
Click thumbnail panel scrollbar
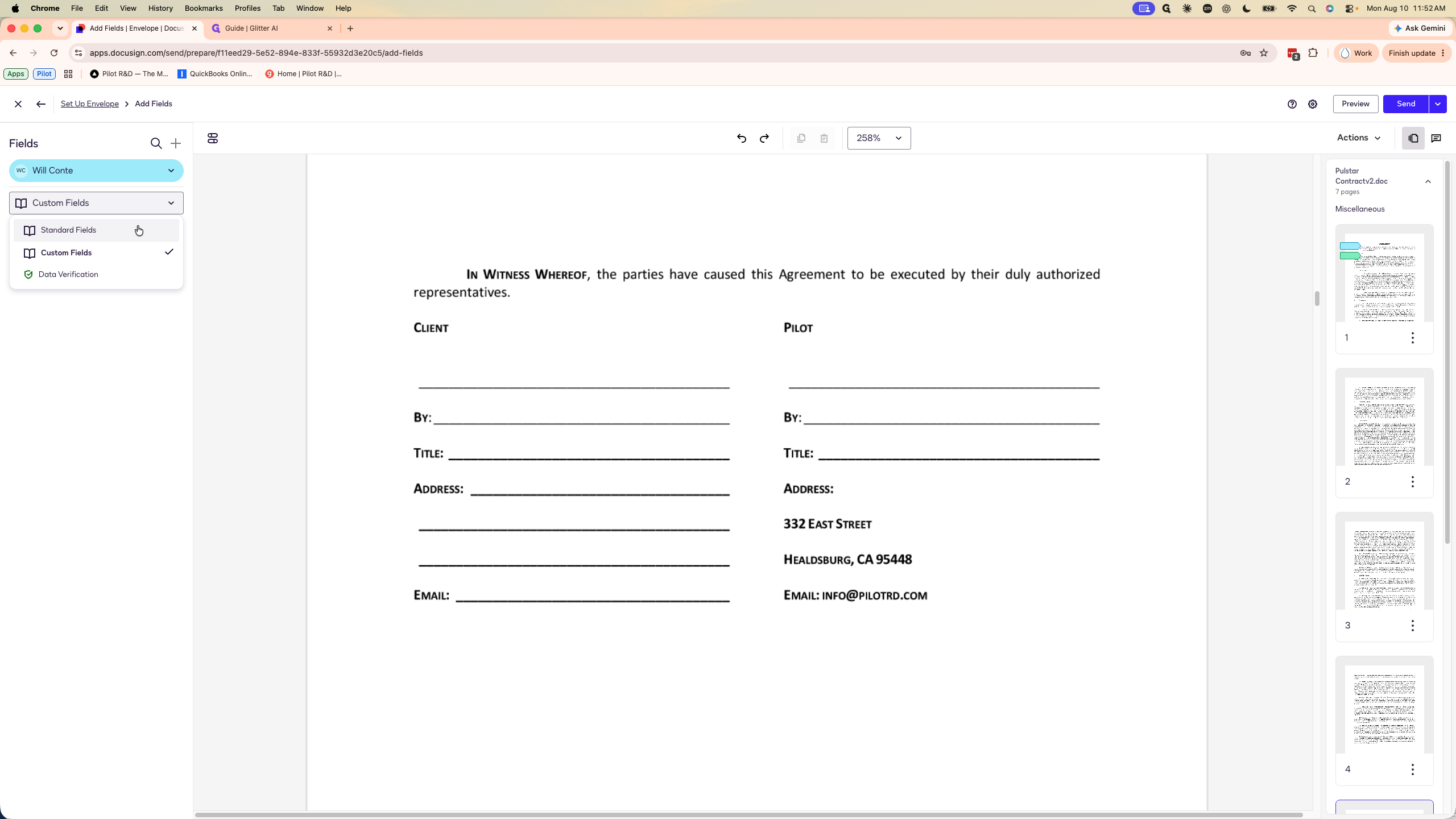1447,353
